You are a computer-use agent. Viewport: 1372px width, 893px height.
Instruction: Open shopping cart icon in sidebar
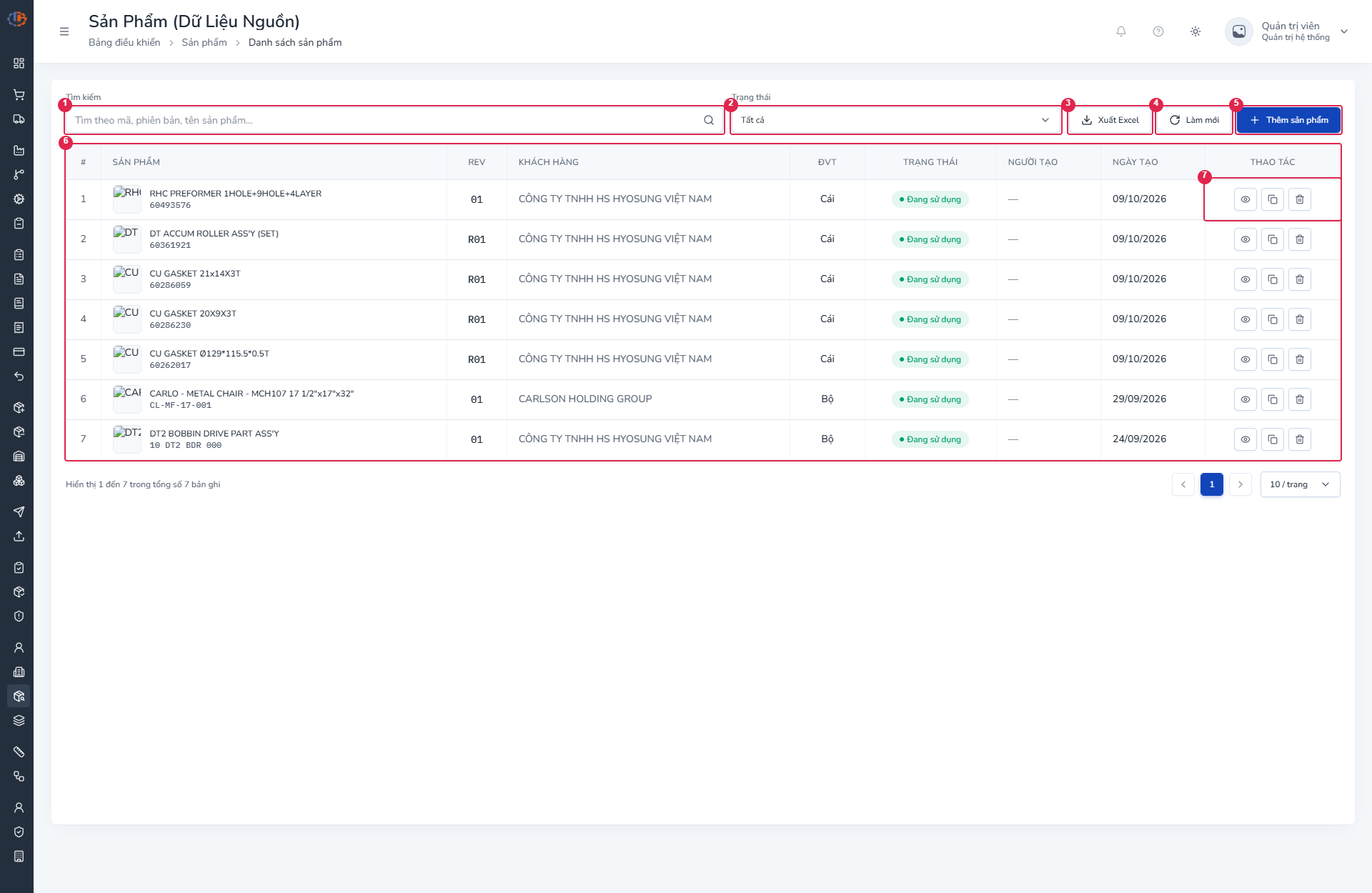pos(19,94)
